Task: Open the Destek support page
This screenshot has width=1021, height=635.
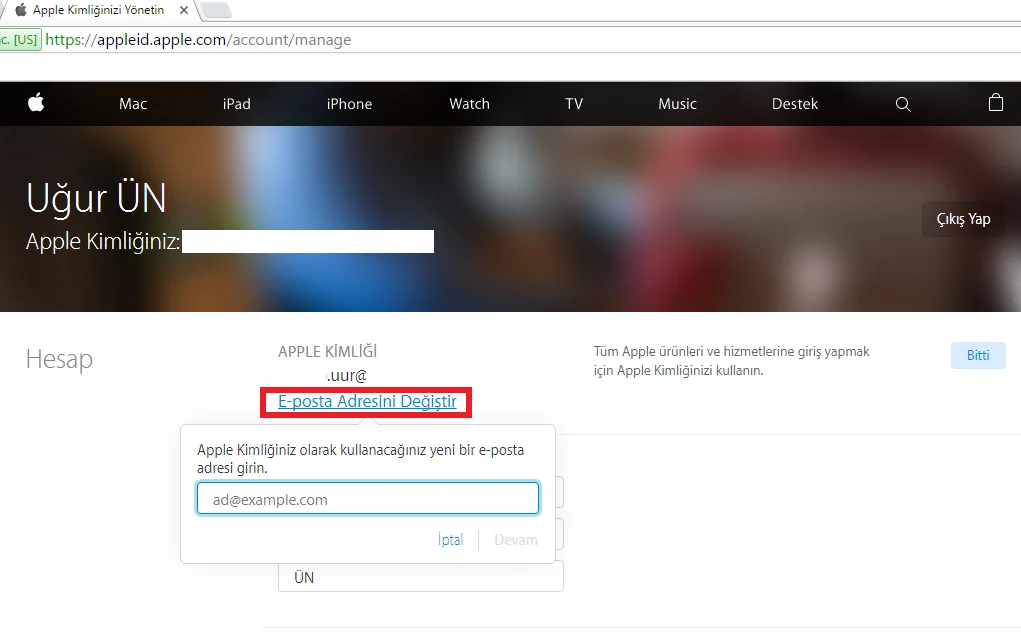Action: 795,104
